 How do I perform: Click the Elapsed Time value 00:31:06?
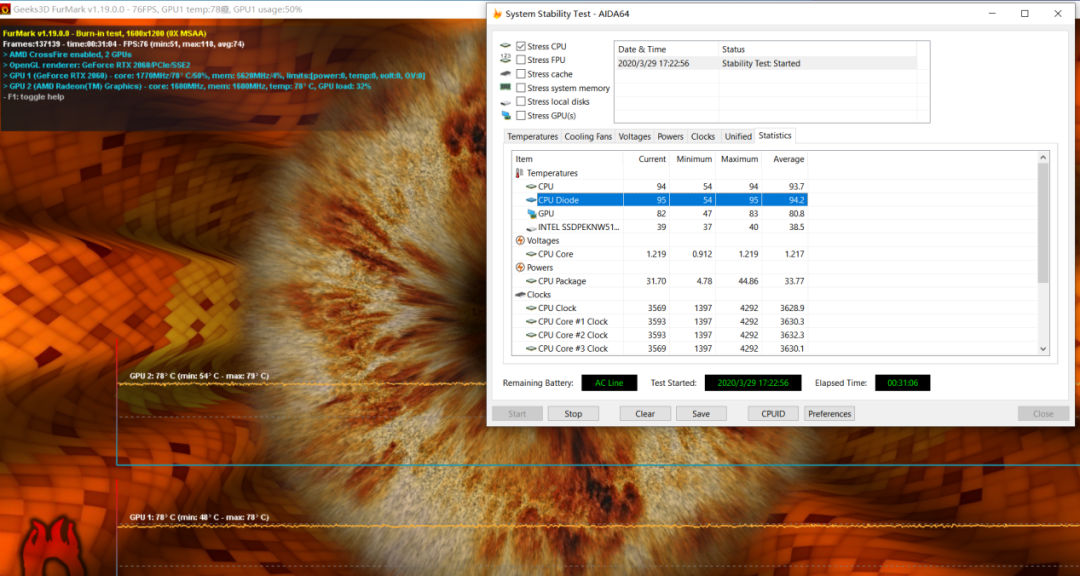(902, 382)
